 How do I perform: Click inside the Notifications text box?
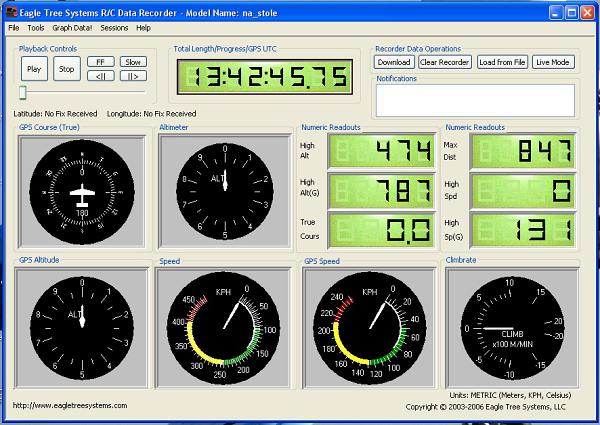pyautogui.click(x=475, y=100)
